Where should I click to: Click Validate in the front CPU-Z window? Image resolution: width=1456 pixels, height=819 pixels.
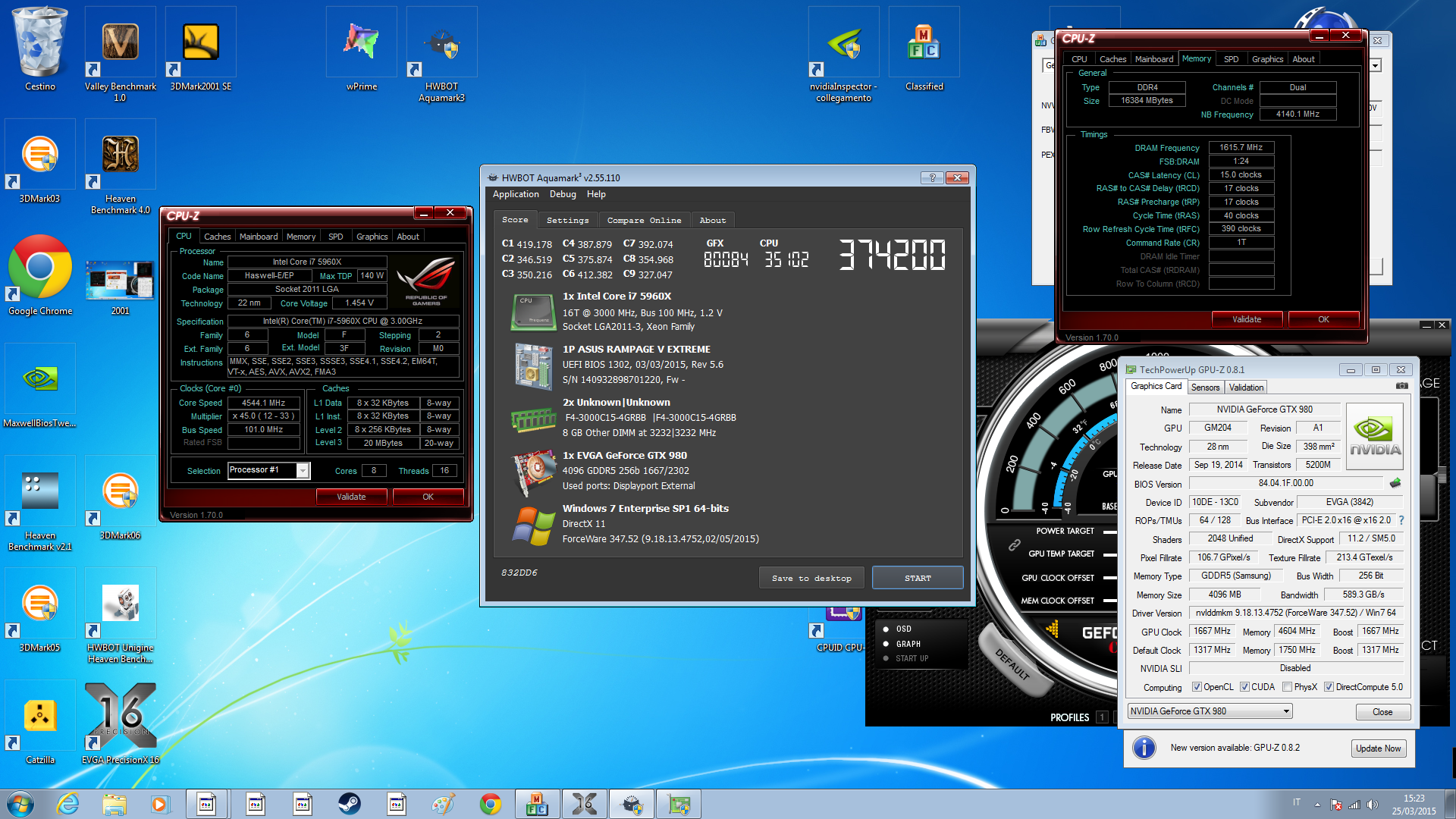pyautogui.click(x=351, y=497)
